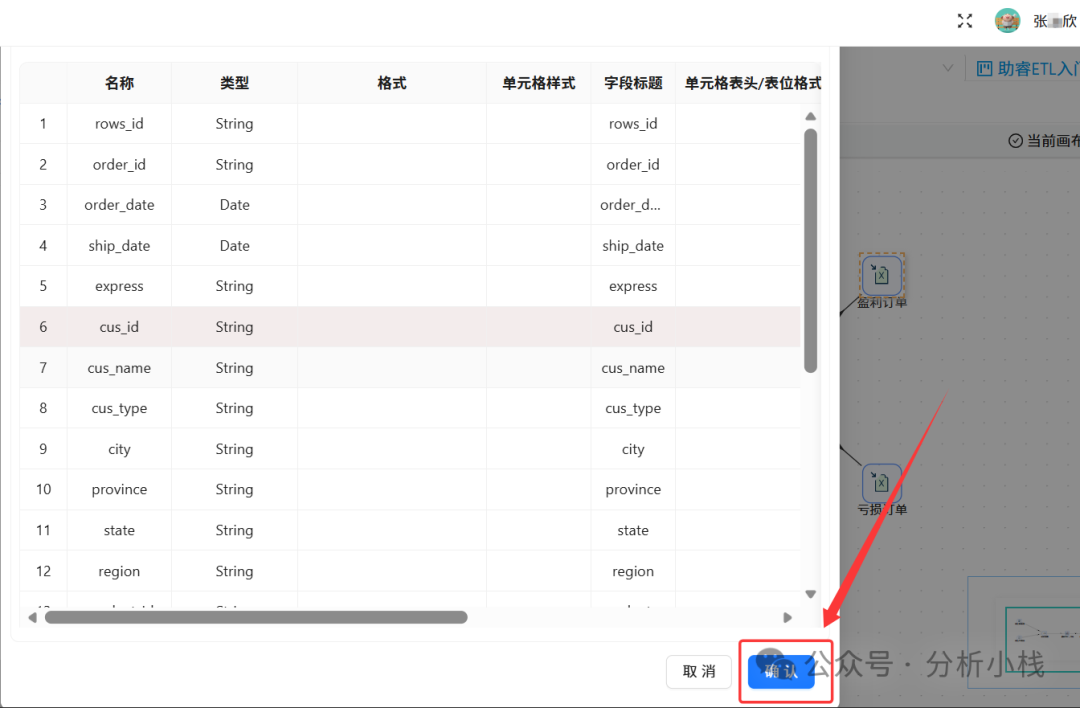
Task: Click row number 12
Action: coord(43,571)
